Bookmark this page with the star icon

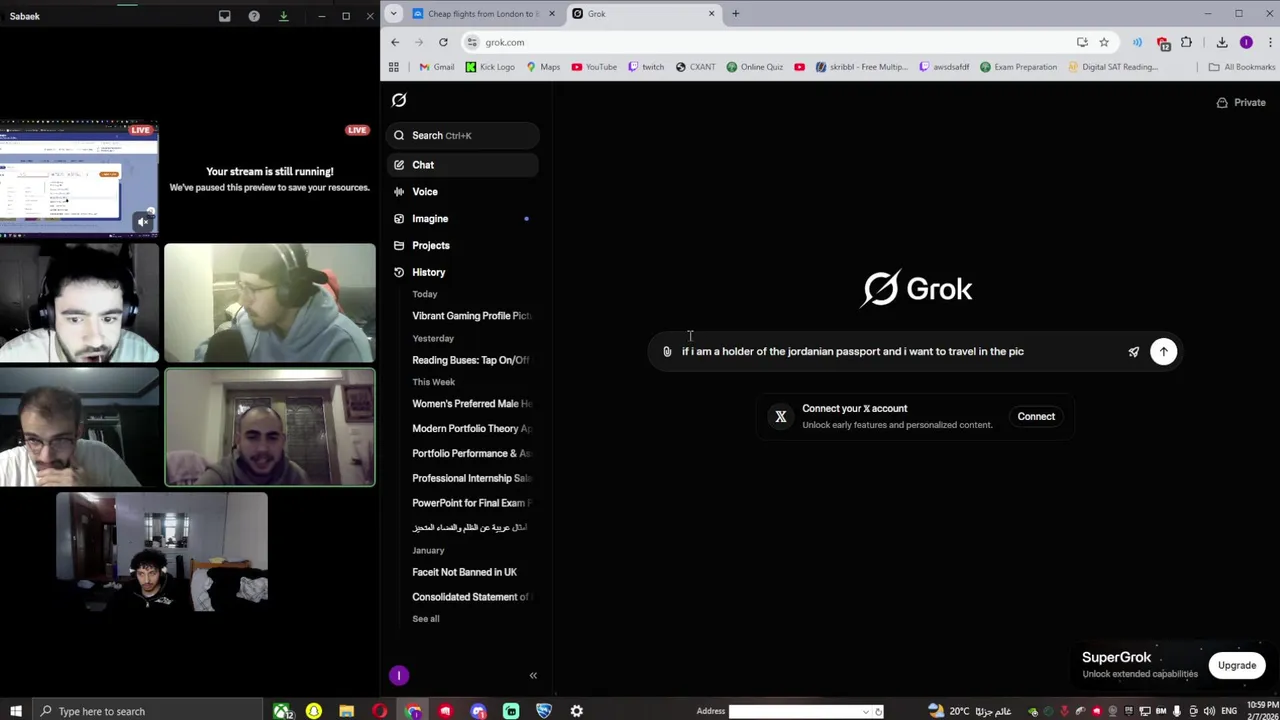pos(1104,43)
